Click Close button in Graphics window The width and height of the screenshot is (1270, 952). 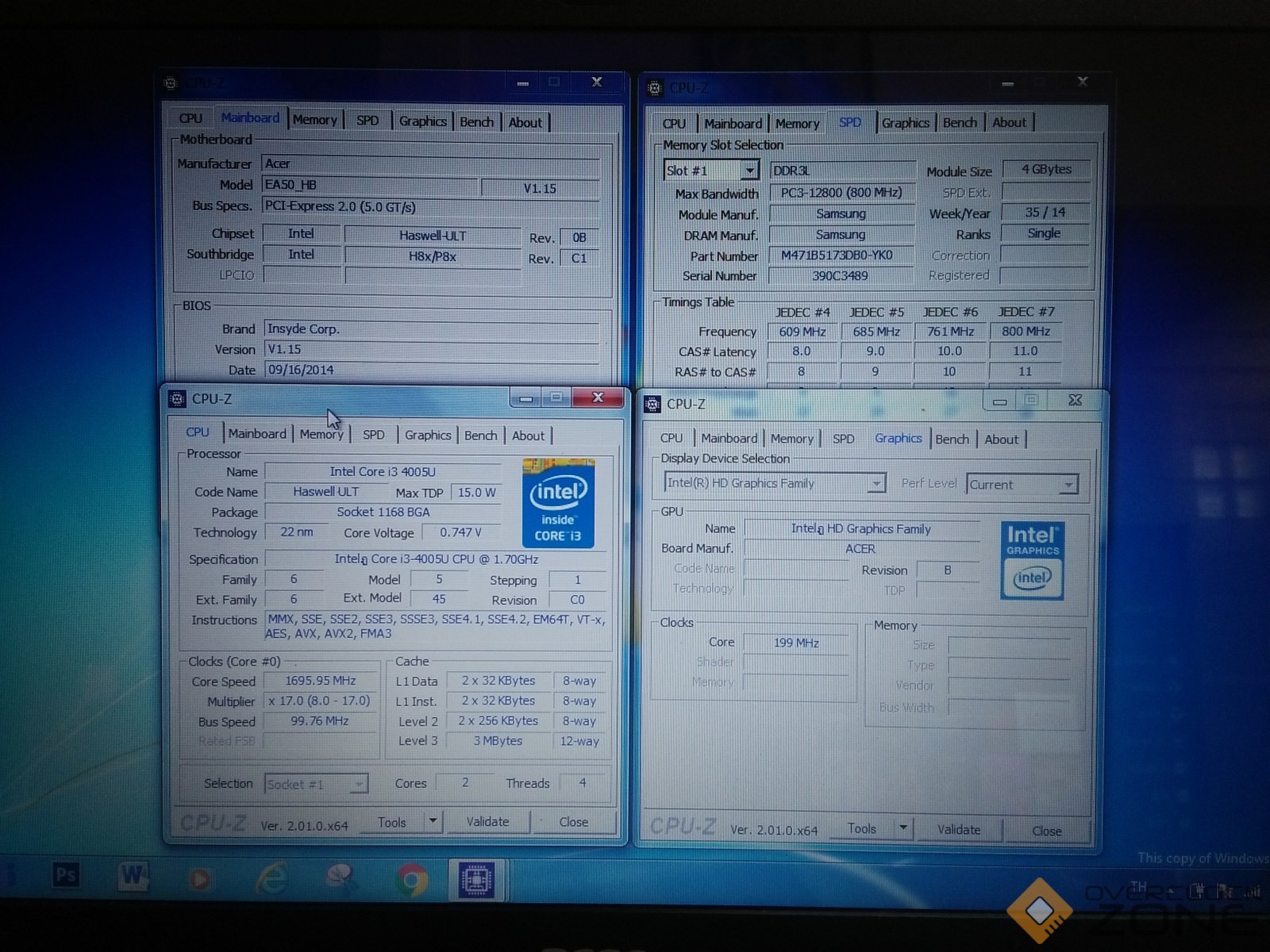click(x=1046, y=831)
